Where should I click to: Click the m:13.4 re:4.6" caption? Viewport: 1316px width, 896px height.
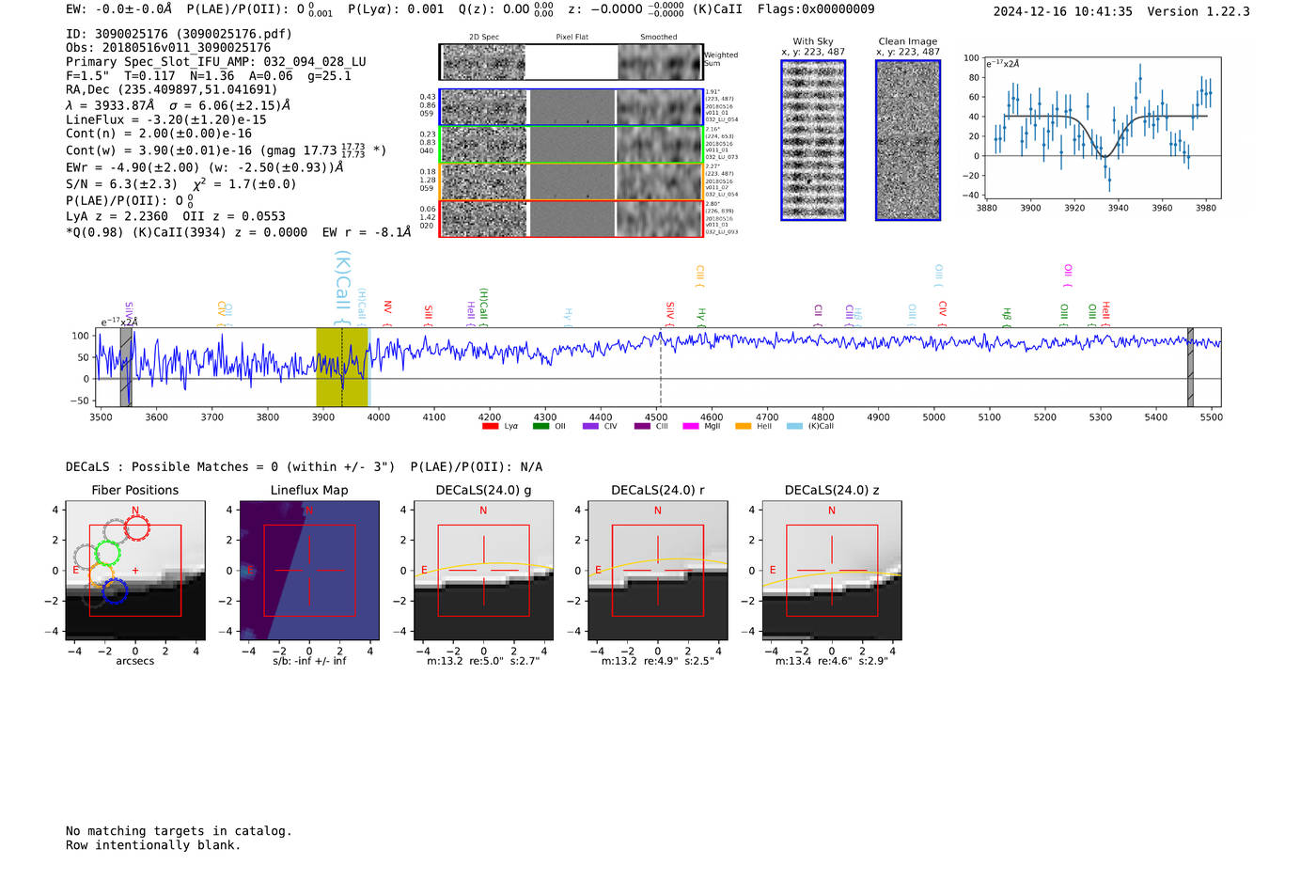coord(831,661)
